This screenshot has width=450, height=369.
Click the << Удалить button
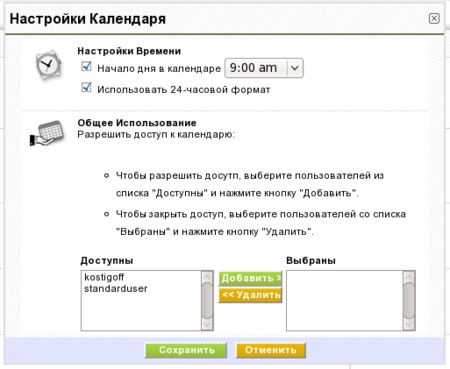250,295
